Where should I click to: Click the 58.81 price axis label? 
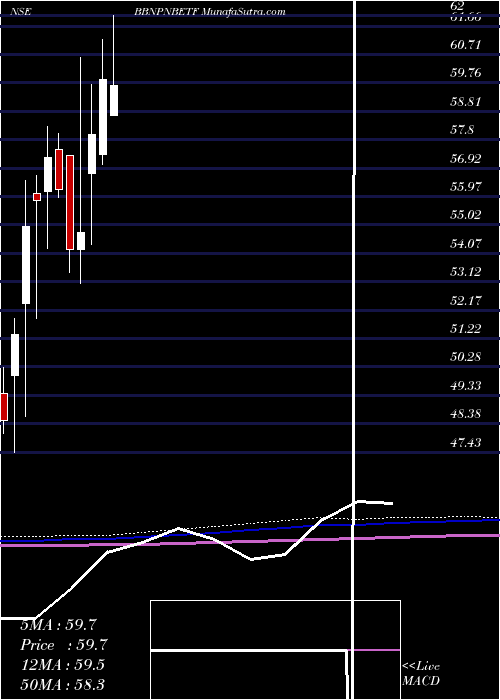[466, 101]
